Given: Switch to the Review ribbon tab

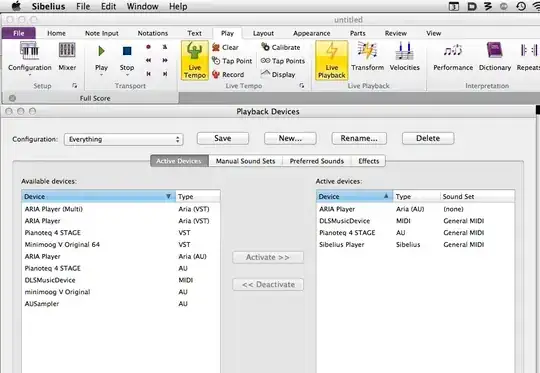Looking at the screenshot, I should 395,33.
